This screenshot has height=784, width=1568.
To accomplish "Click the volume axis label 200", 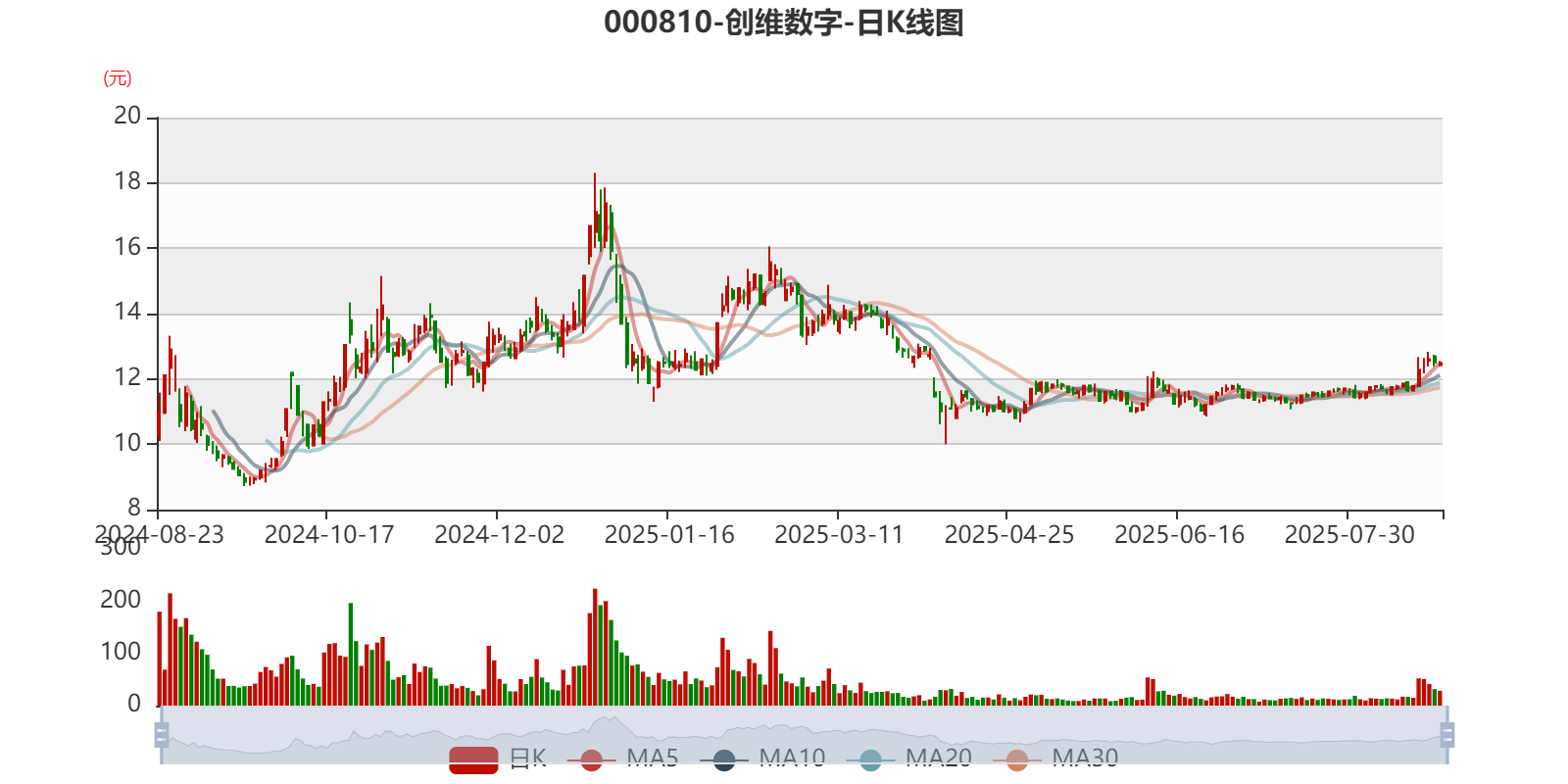I will (121, 600).
